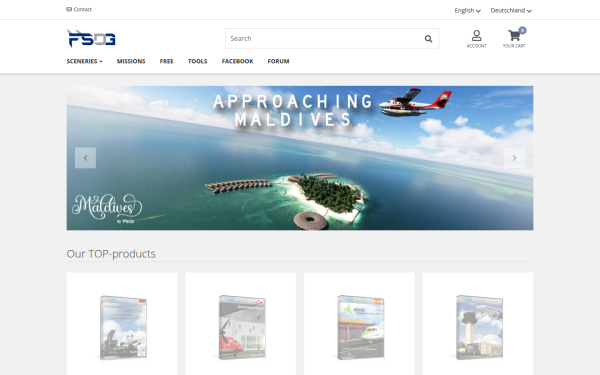This screenshot has width=600, height=375.
Task: Open the Approaching Maldives banner
Action: 300,158
